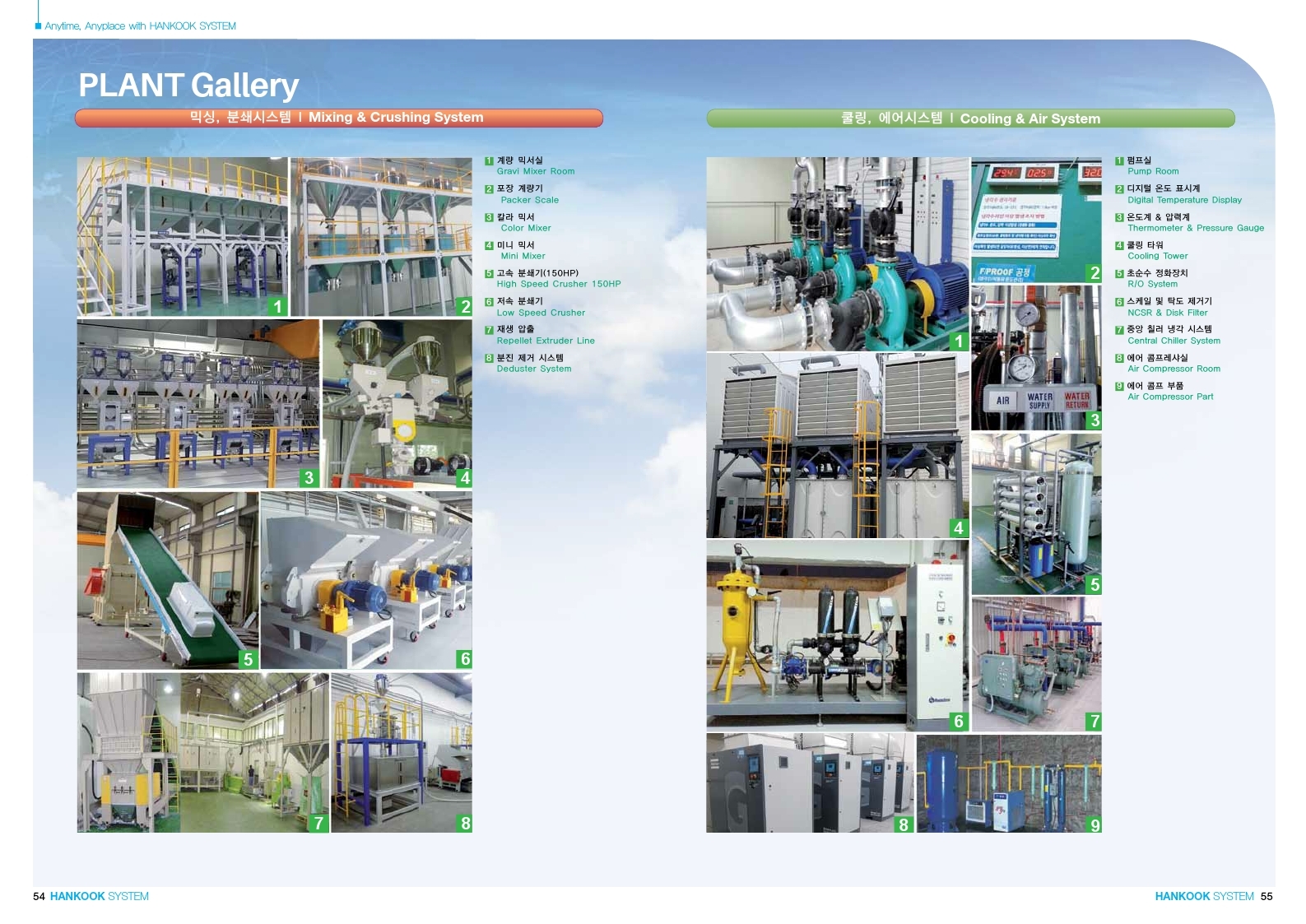Select the 'NCSR & Disk Filter' legend text

tap(1168, 313)
